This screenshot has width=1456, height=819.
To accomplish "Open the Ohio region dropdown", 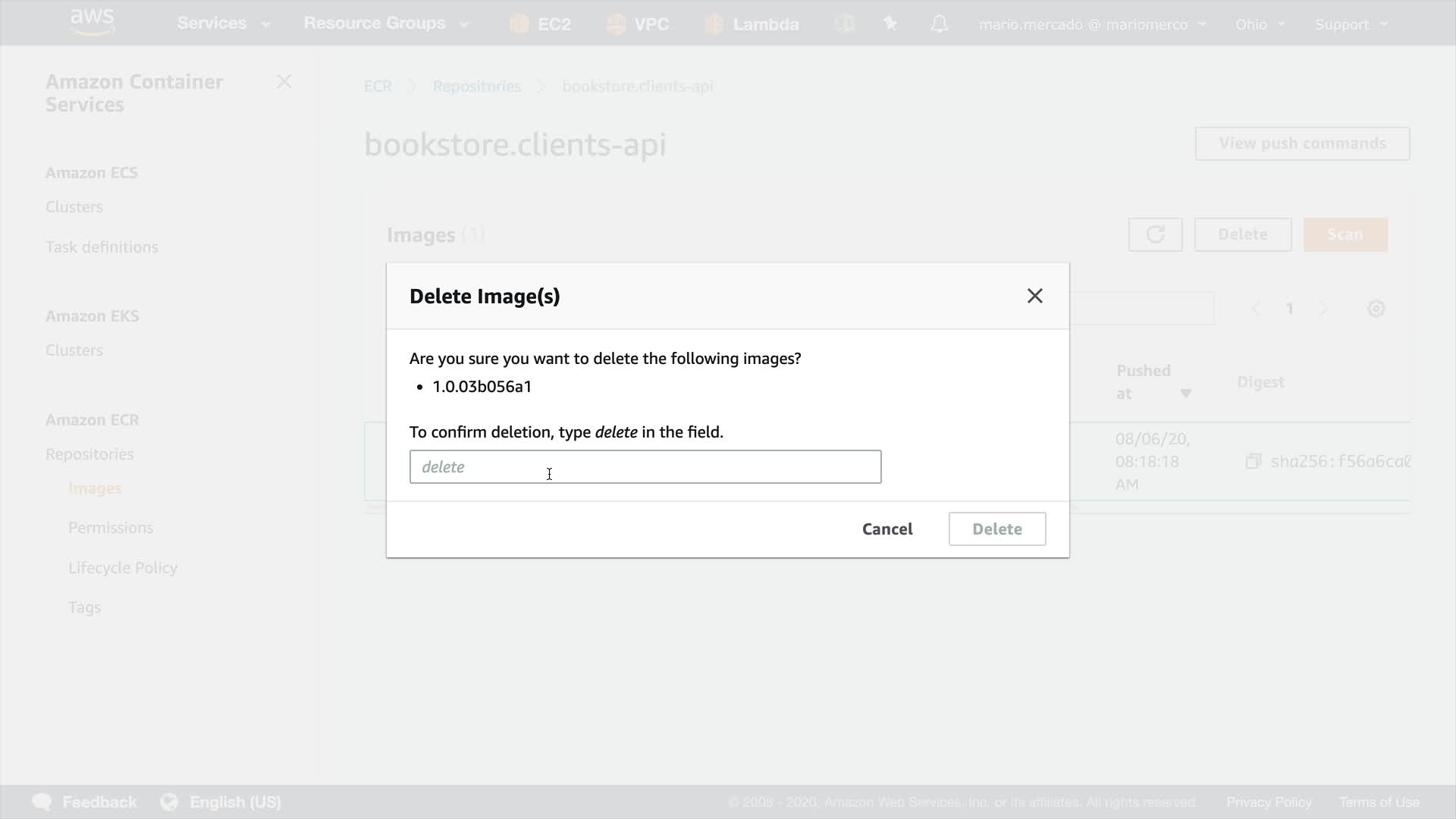I will pos(1260,24).
